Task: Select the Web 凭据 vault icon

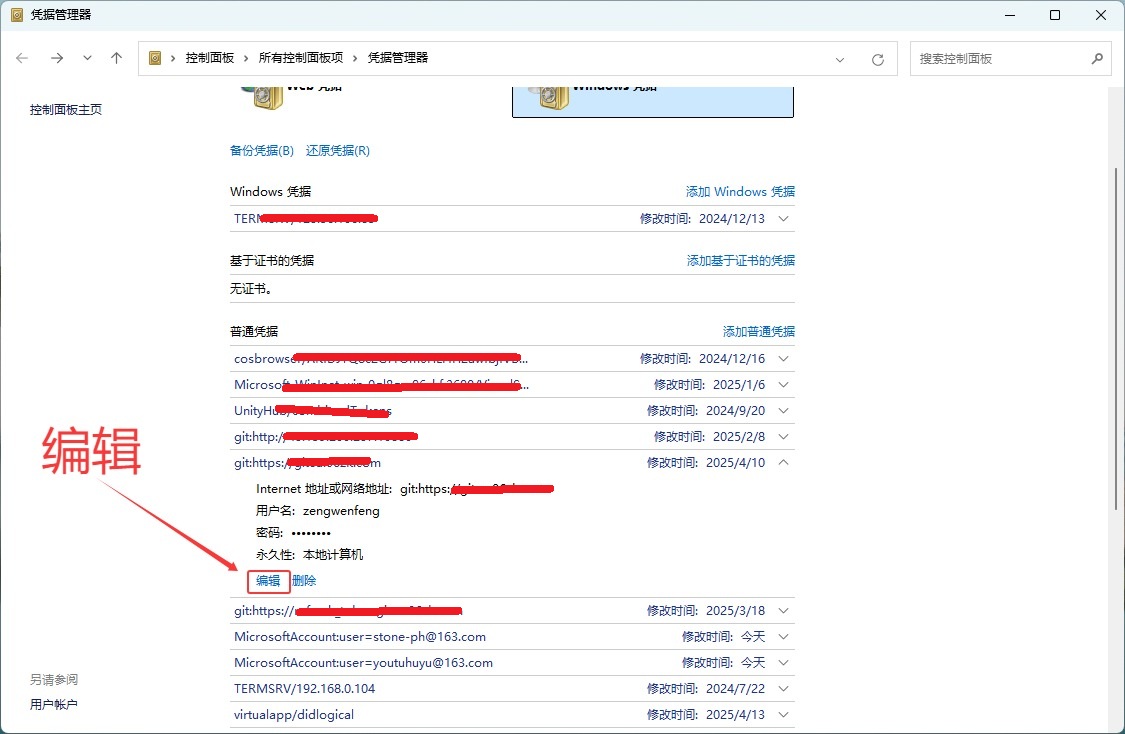Action: 263,97
